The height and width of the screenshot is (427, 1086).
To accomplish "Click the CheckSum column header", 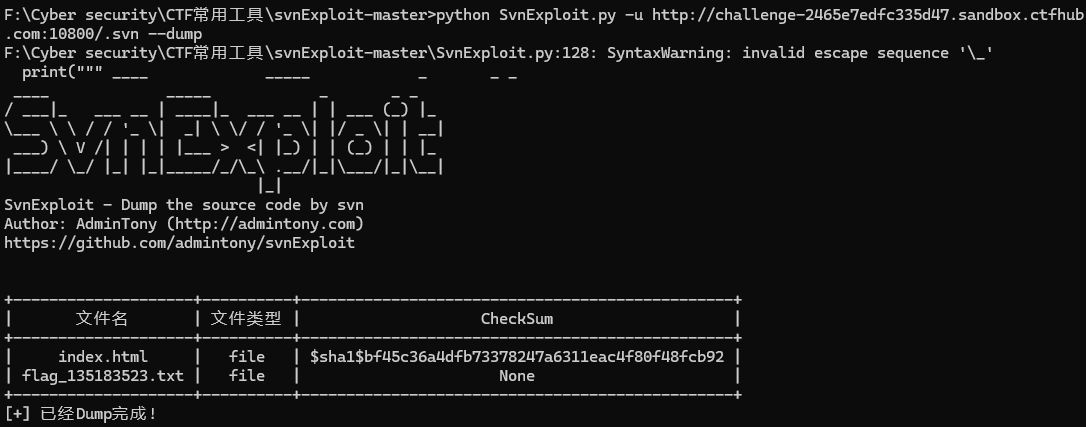I will tap(517, 319).
